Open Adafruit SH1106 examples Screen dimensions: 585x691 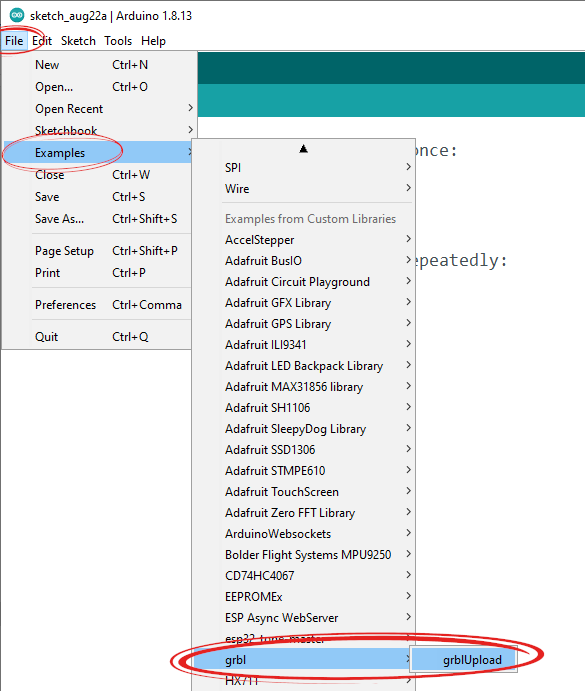303,408
